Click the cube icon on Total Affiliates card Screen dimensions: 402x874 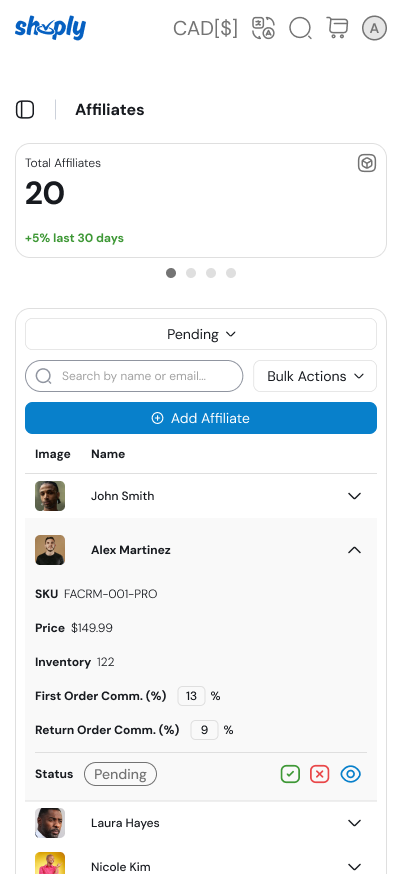point(367,163)
